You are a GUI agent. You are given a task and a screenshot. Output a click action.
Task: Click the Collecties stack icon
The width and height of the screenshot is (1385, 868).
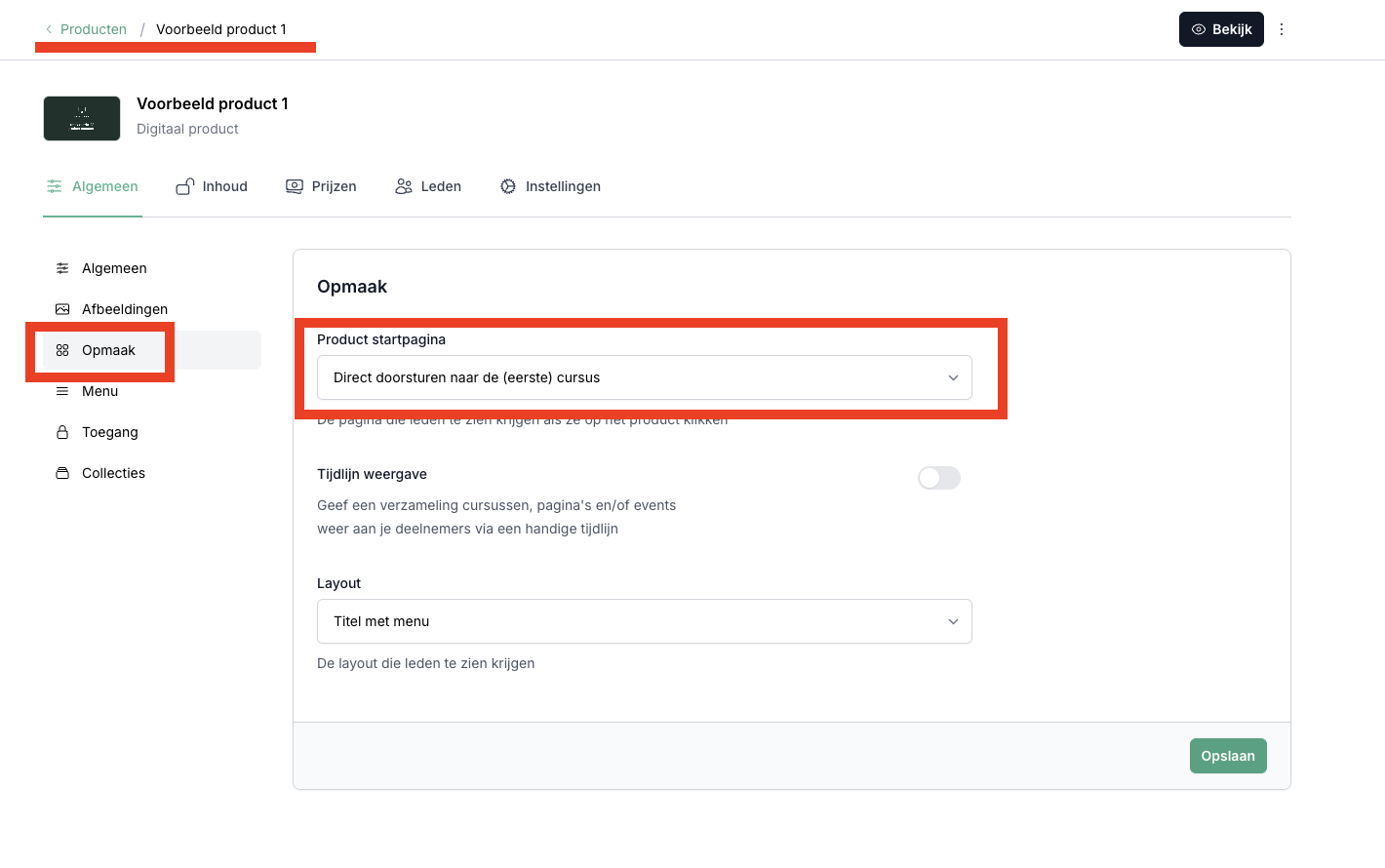62,473
